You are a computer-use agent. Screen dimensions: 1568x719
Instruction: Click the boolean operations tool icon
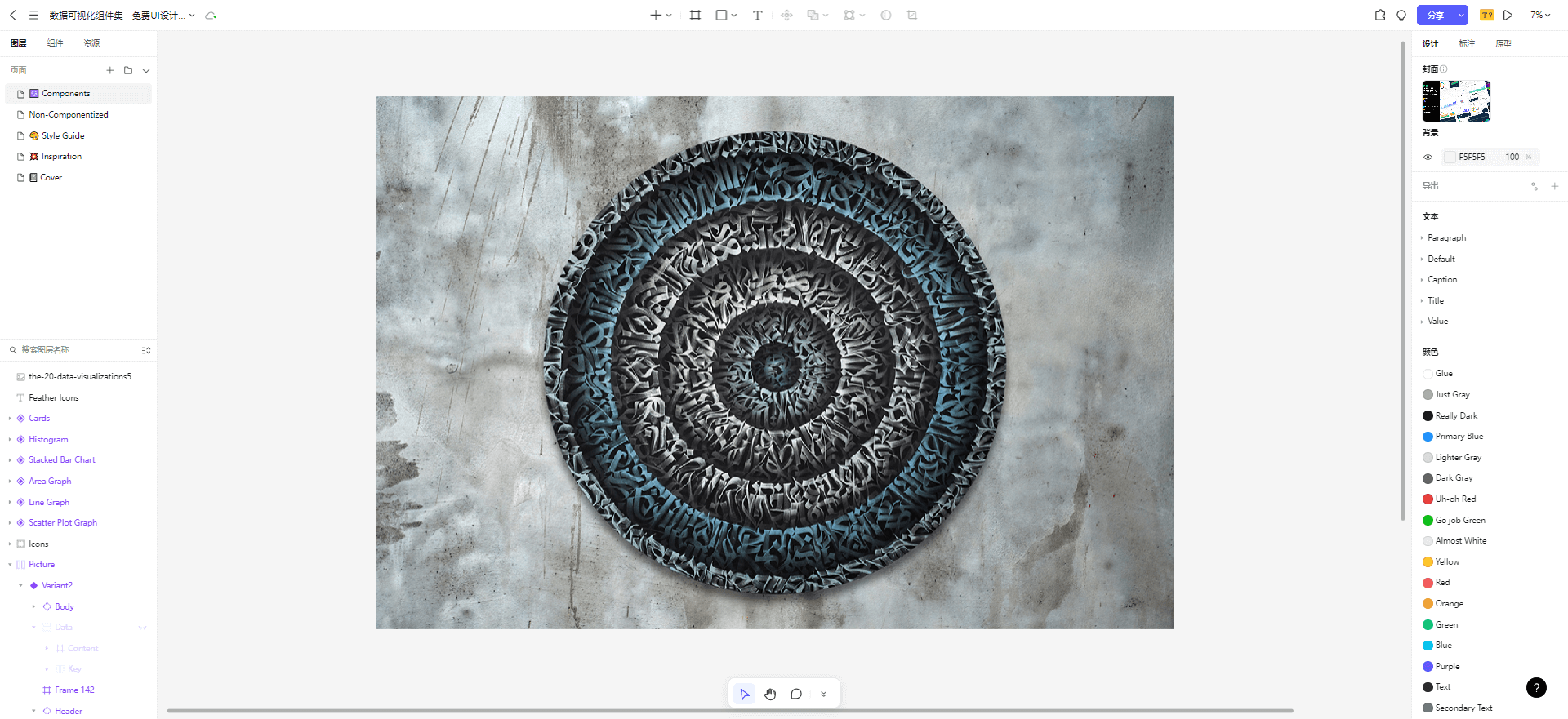813,15
